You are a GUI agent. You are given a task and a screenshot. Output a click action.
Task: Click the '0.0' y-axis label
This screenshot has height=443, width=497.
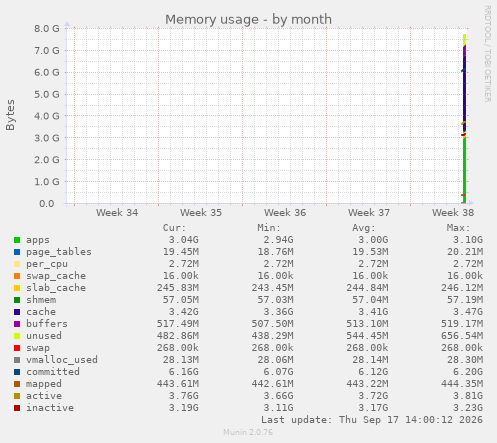(47, 203)
